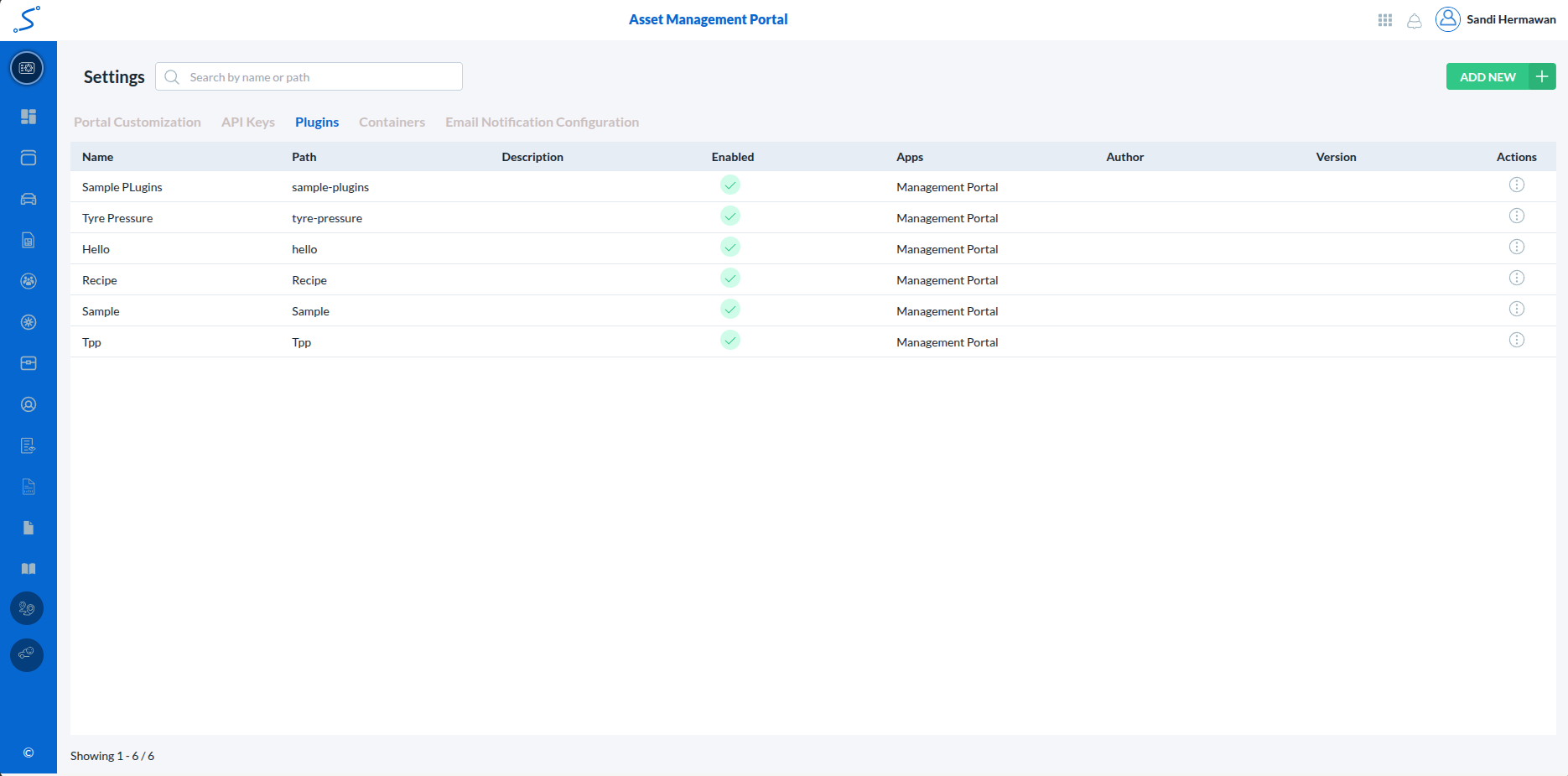Click Asset Management Portal title
1568x776 pixels.
(x=709, y=19)
